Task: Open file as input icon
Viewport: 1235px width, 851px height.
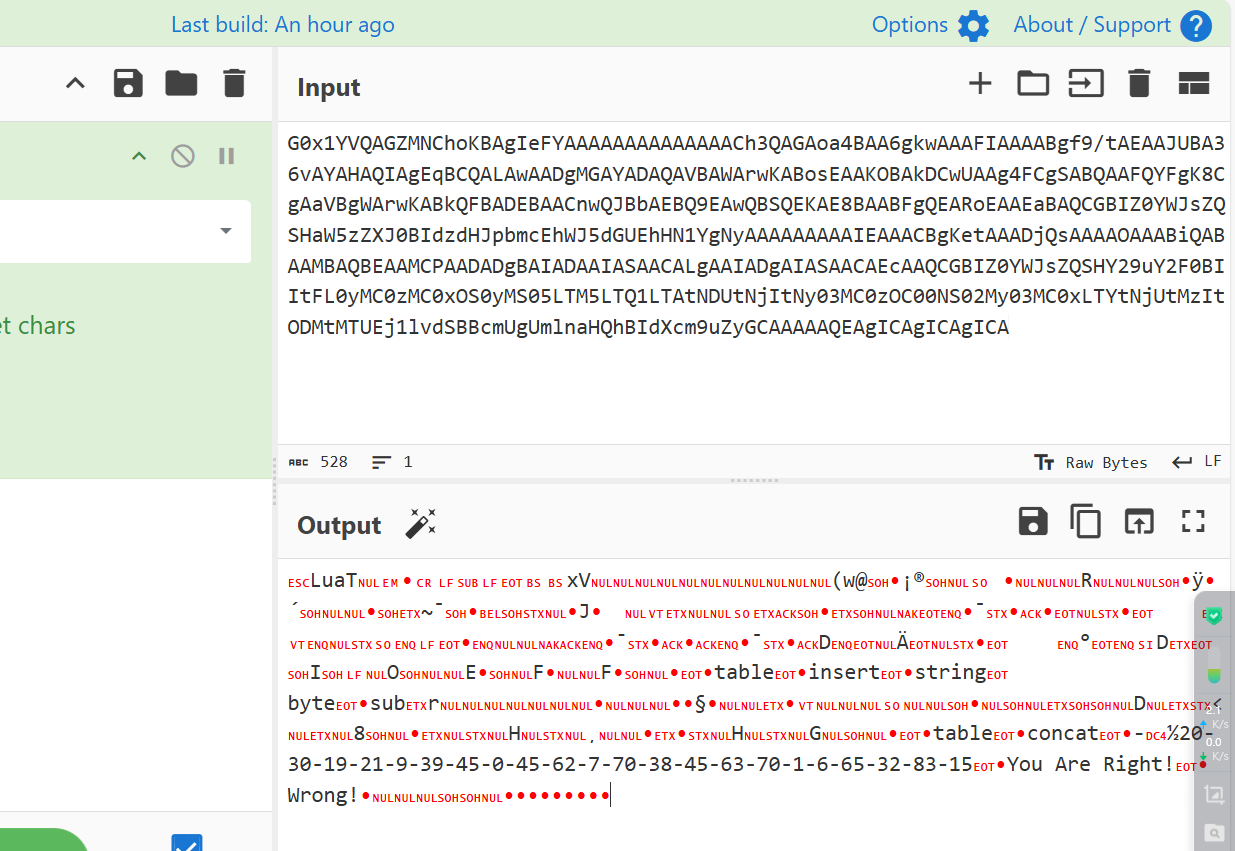Action: coord(1086,84)
